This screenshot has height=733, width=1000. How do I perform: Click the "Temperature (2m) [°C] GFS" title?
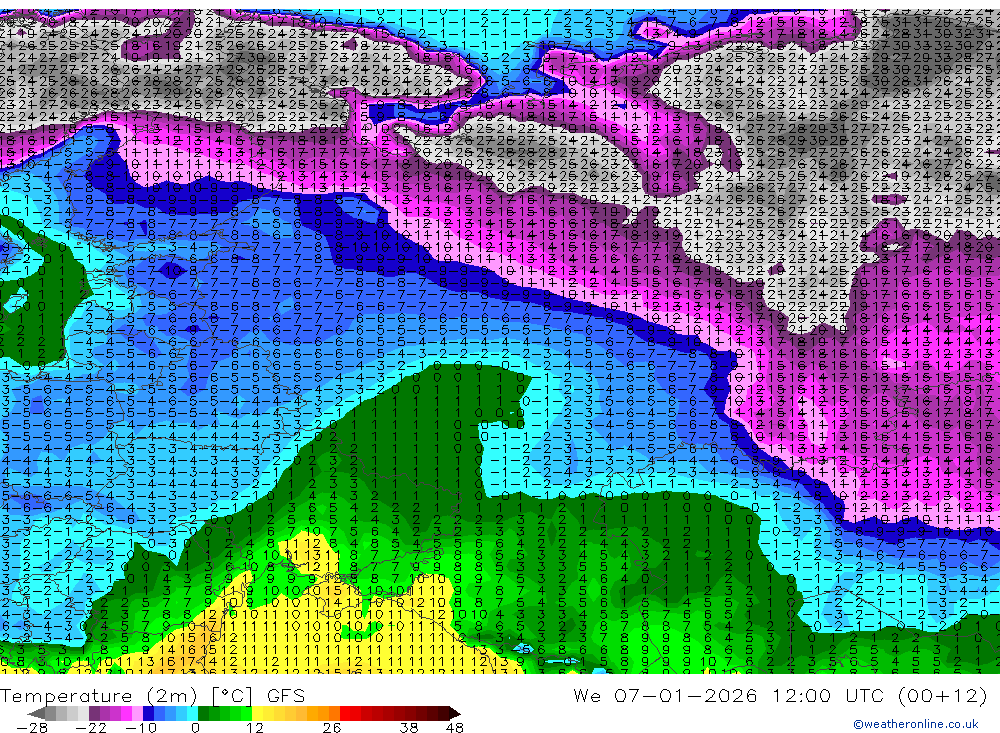pos(153,695)
